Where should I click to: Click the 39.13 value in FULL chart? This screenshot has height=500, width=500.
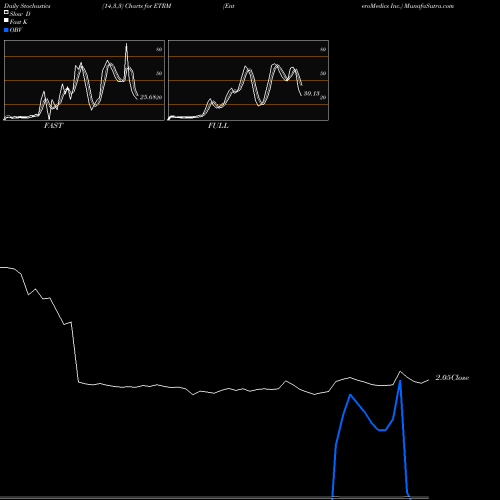click(x=312, y=94)
